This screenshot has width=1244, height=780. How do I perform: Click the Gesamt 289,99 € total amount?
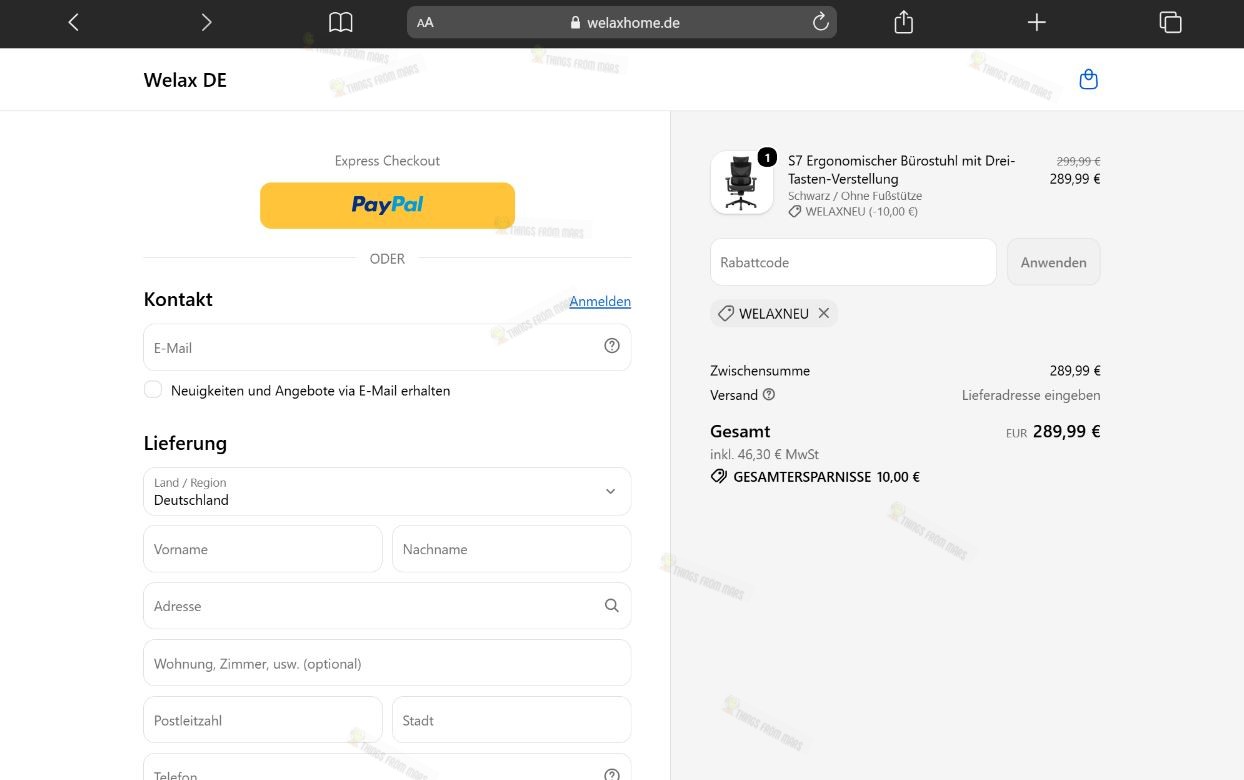[x=1066, y=432]
